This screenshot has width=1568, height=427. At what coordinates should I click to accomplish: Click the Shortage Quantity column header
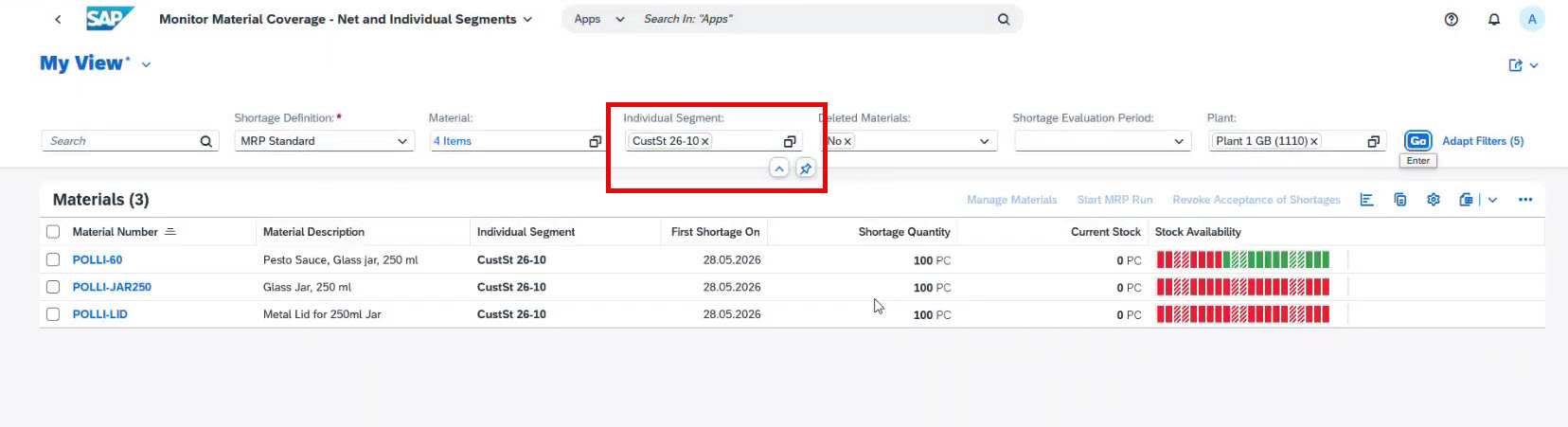point(904,232)
